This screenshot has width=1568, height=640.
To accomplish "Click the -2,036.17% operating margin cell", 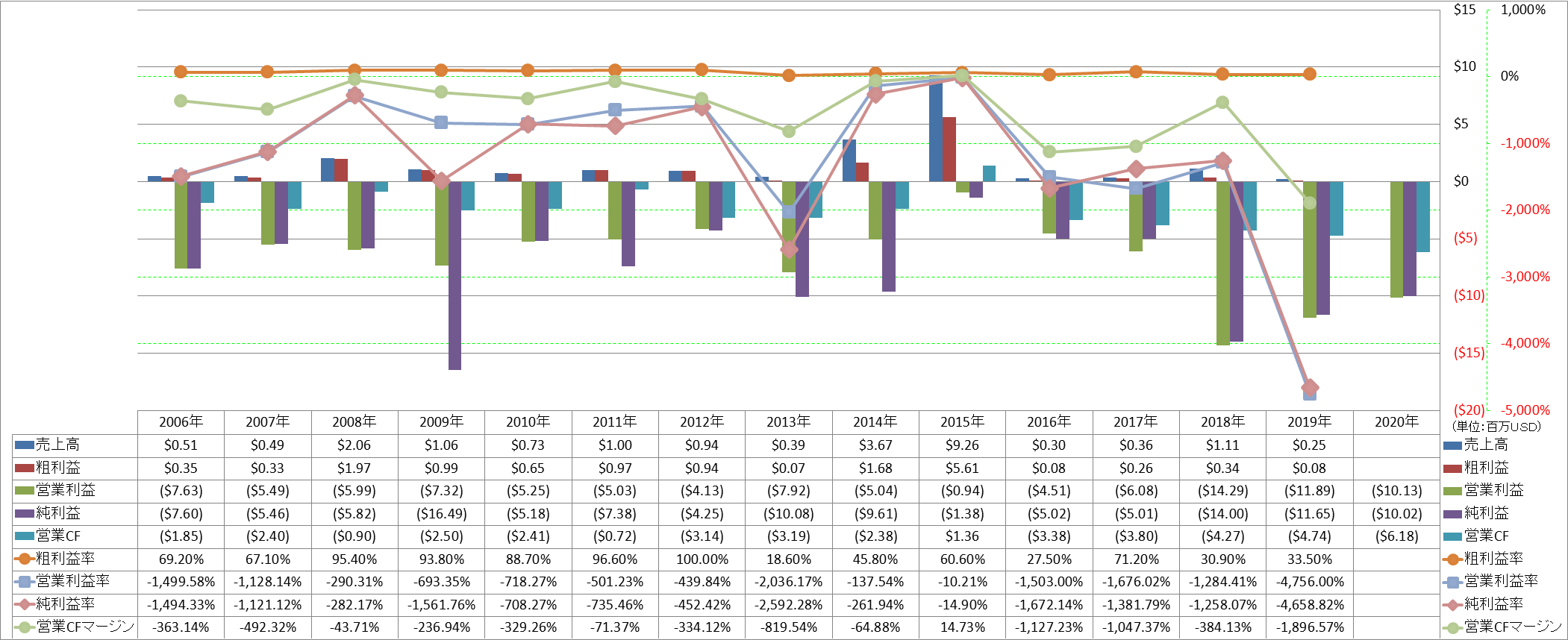I will tap(788, 582).
